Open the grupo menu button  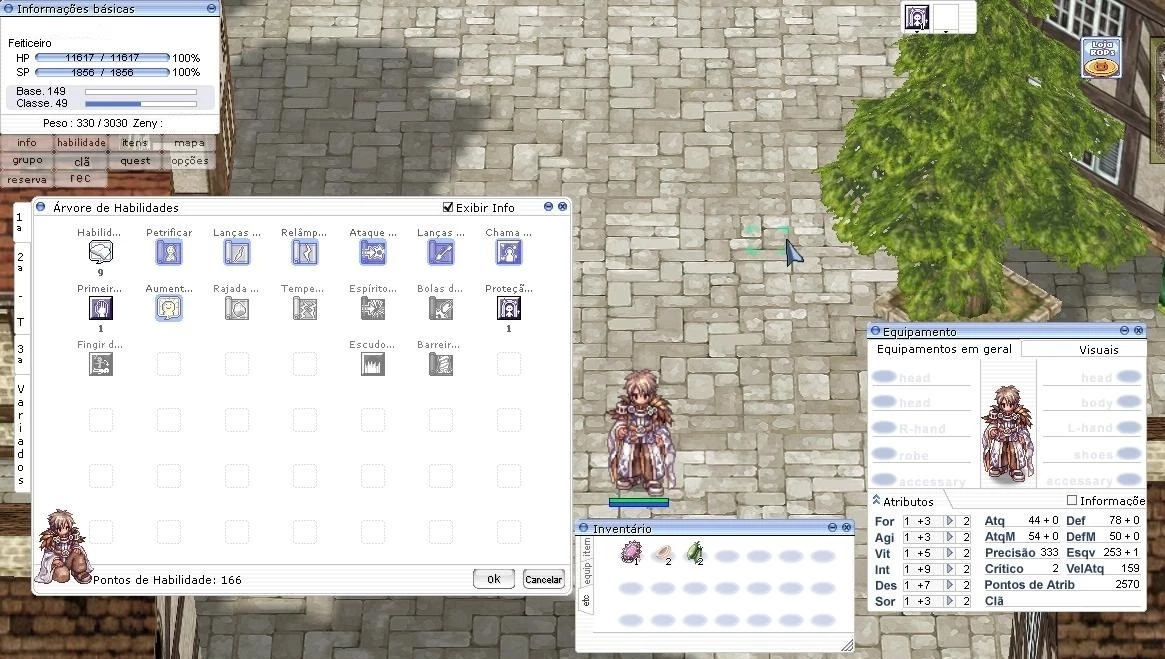click(27, 160)
